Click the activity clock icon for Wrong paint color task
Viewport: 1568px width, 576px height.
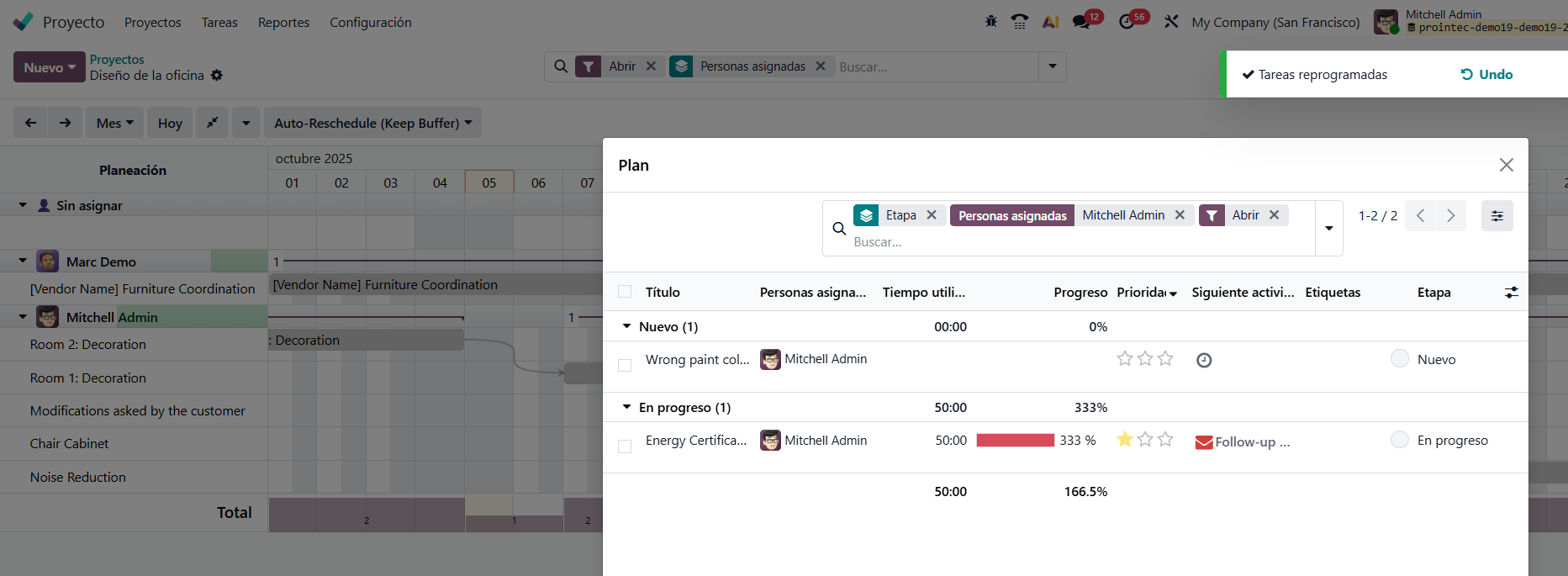click(1204, 360)
